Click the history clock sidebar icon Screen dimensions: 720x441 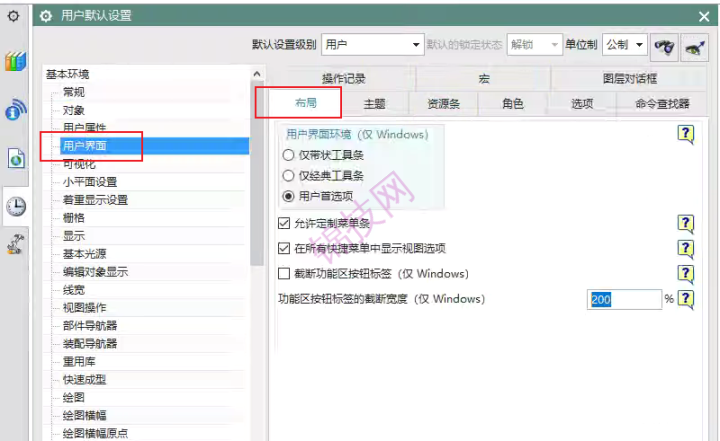[x=15, y=206]
